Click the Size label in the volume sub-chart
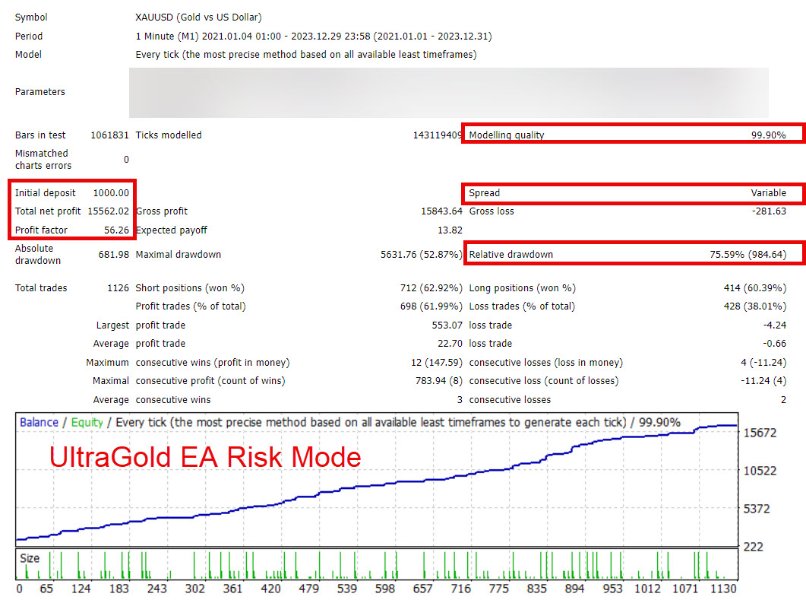The image size is (806, 600). point(29,558)
